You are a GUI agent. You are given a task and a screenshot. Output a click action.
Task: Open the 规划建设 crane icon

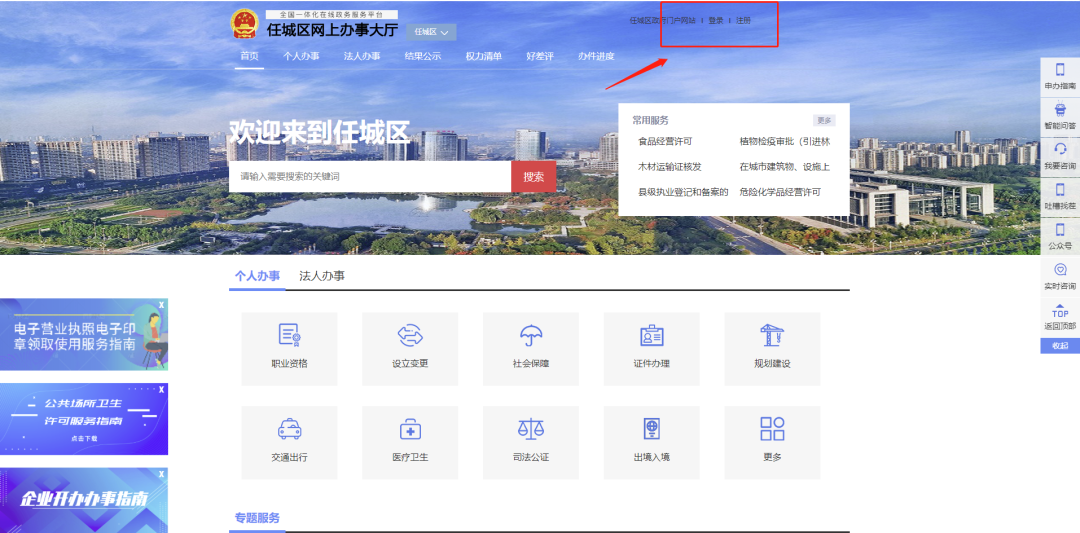(x=772, y=337)
